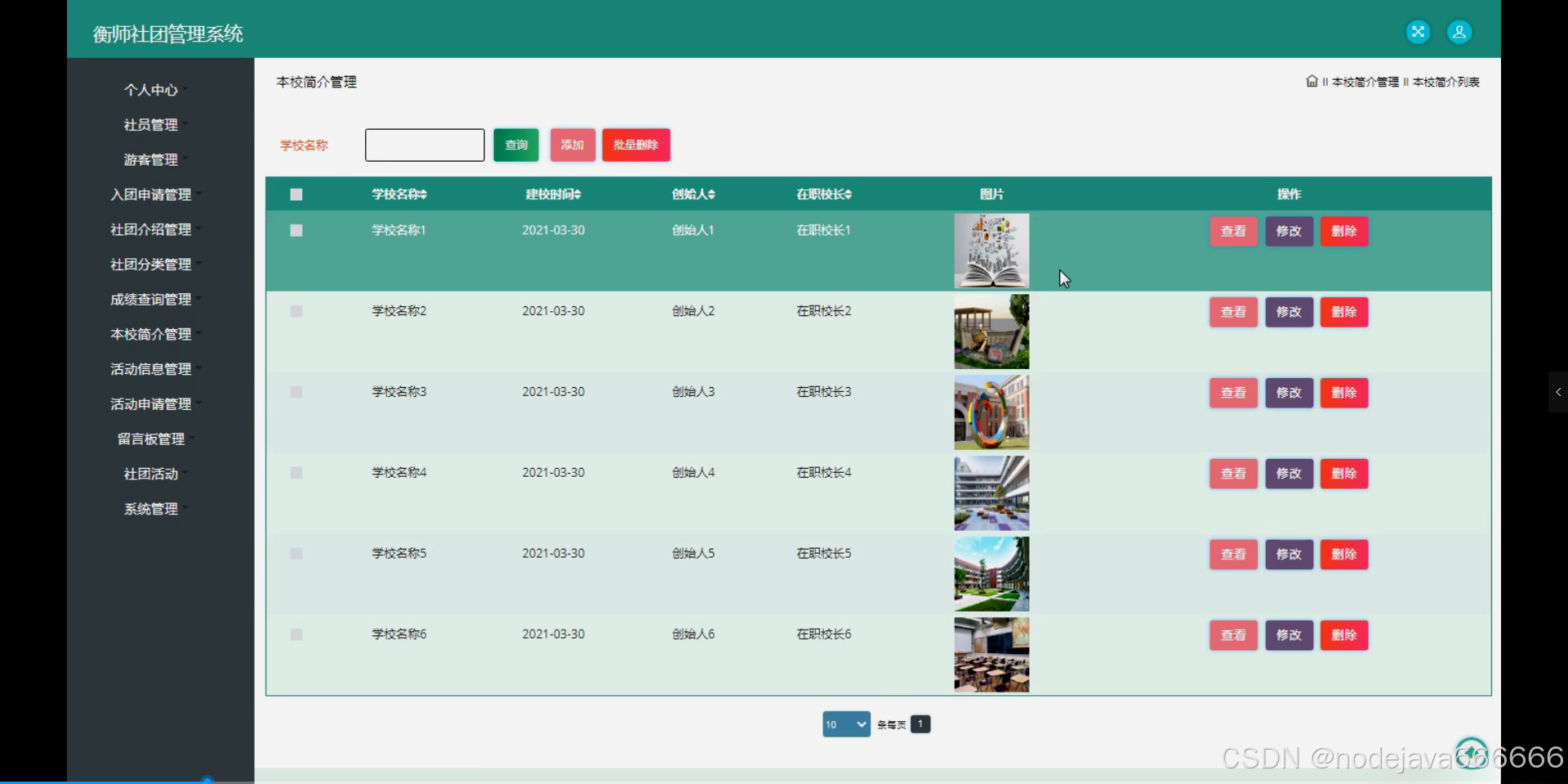Open the page size dropdown showing 10
1568x784 pixels.
pyautogui.click(x=846, y=724)
